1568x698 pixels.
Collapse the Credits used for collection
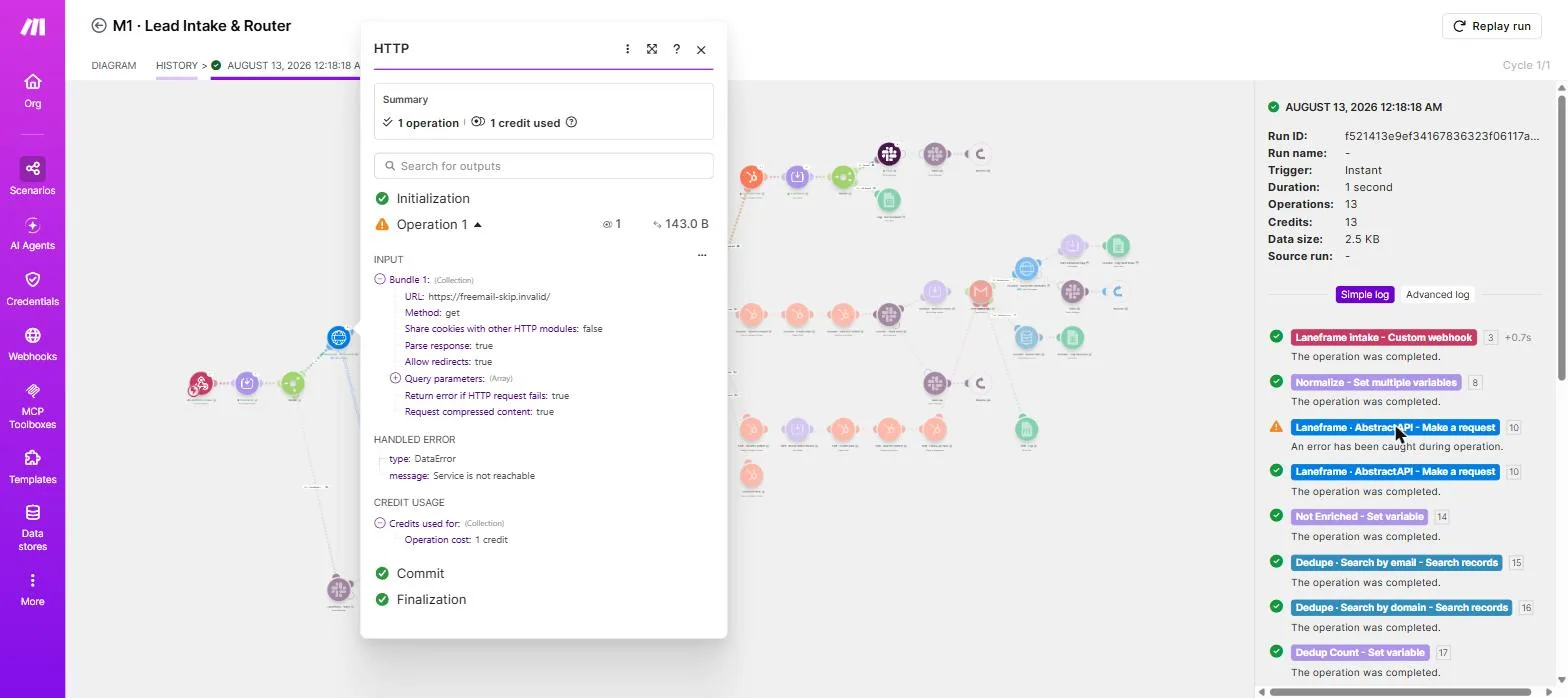(380, 523)
